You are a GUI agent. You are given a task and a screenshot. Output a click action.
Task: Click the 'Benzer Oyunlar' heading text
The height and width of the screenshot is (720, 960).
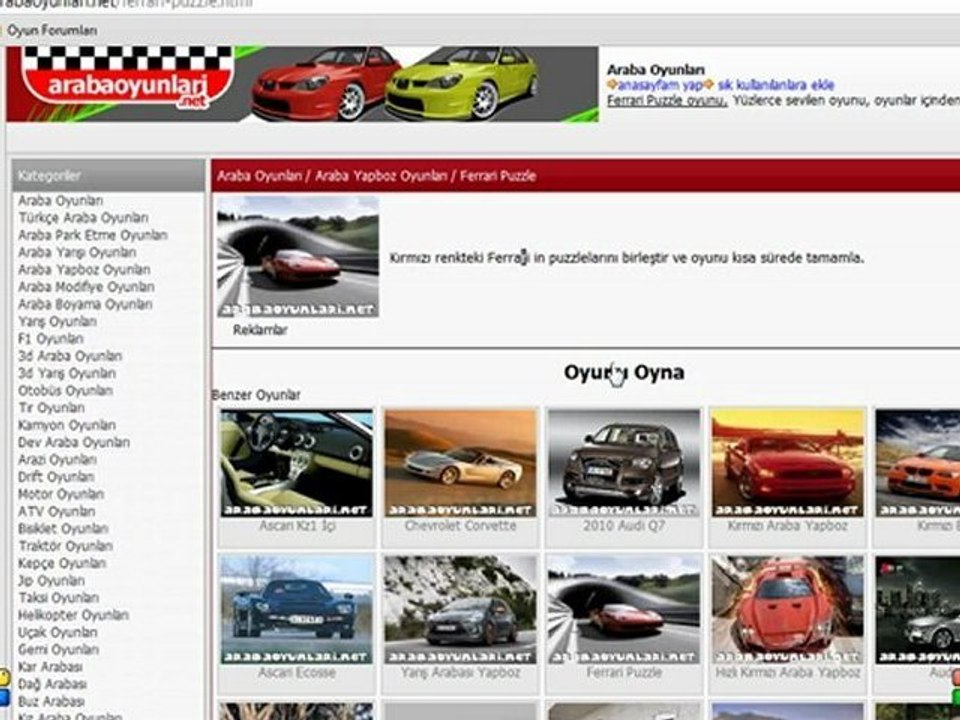tap(256, 396)
